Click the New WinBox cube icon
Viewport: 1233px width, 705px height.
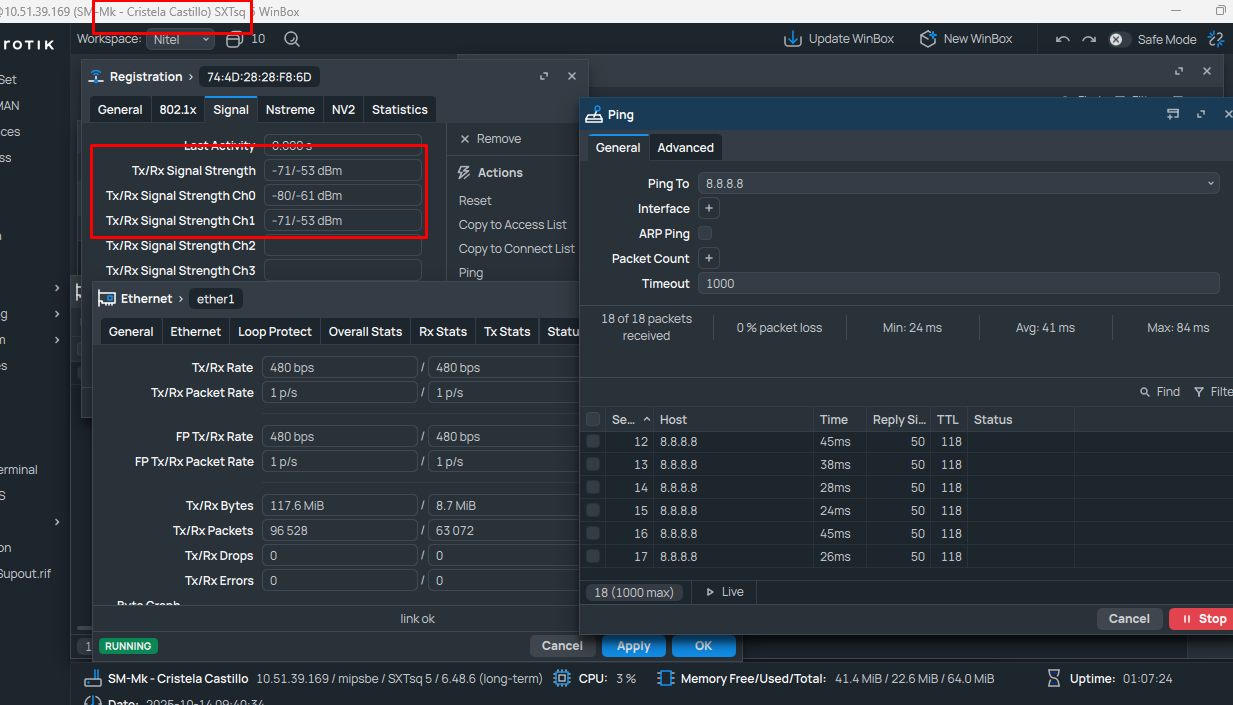tap(927, 39)
